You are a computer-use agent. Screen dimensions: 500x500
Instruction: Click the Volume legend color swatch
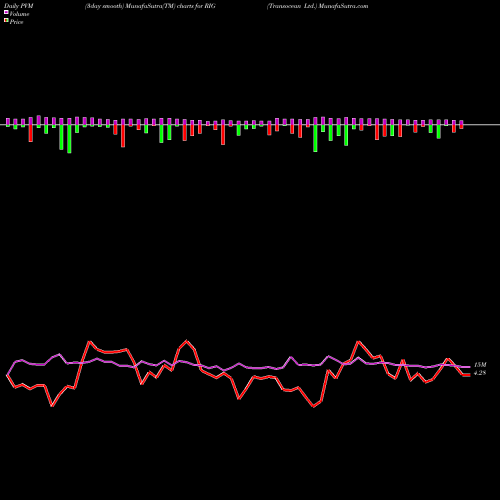pyautogui.click(x=6, y=13)
